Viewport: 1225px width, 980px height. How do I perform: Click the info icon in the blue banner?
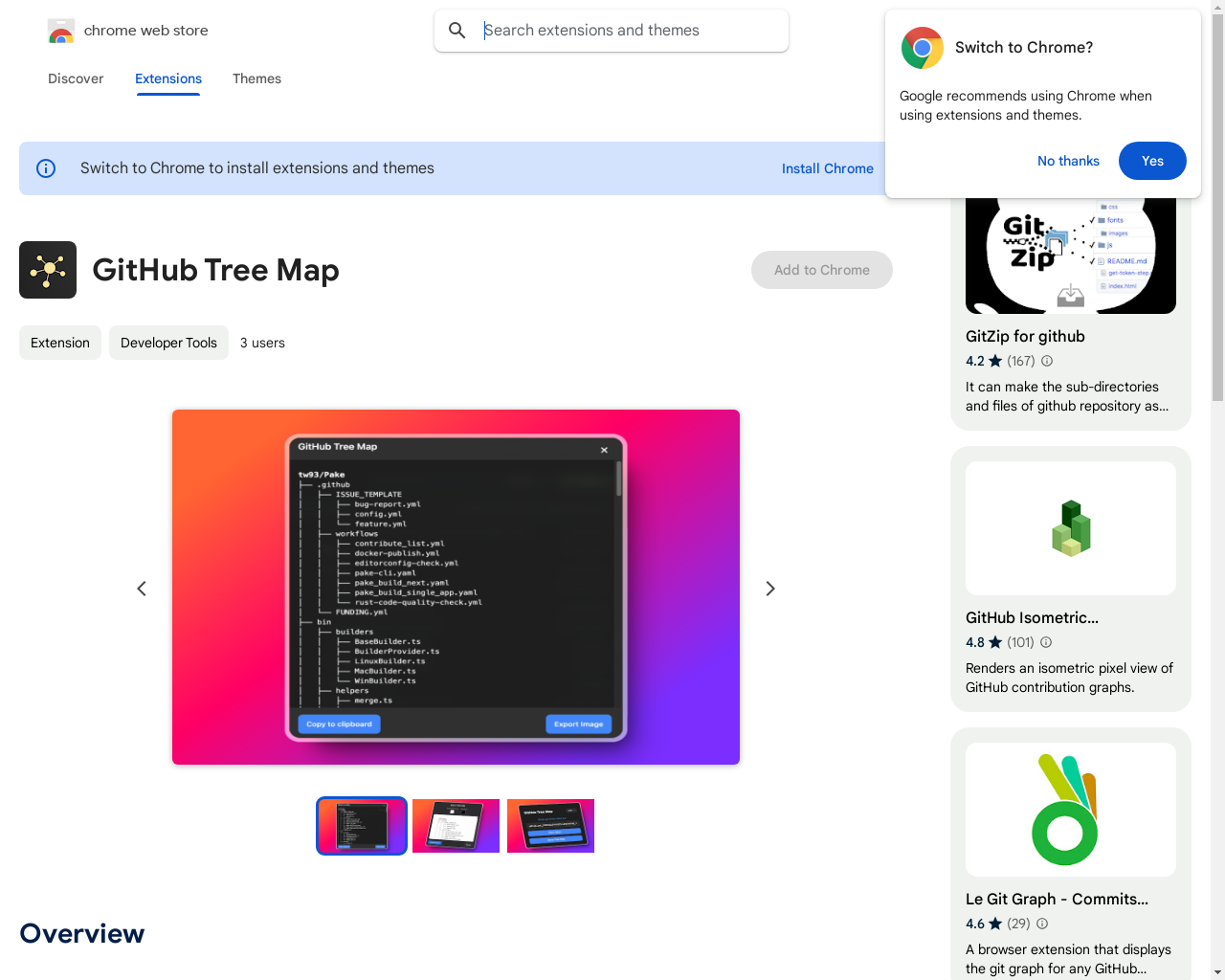click(x=46, y=168)
